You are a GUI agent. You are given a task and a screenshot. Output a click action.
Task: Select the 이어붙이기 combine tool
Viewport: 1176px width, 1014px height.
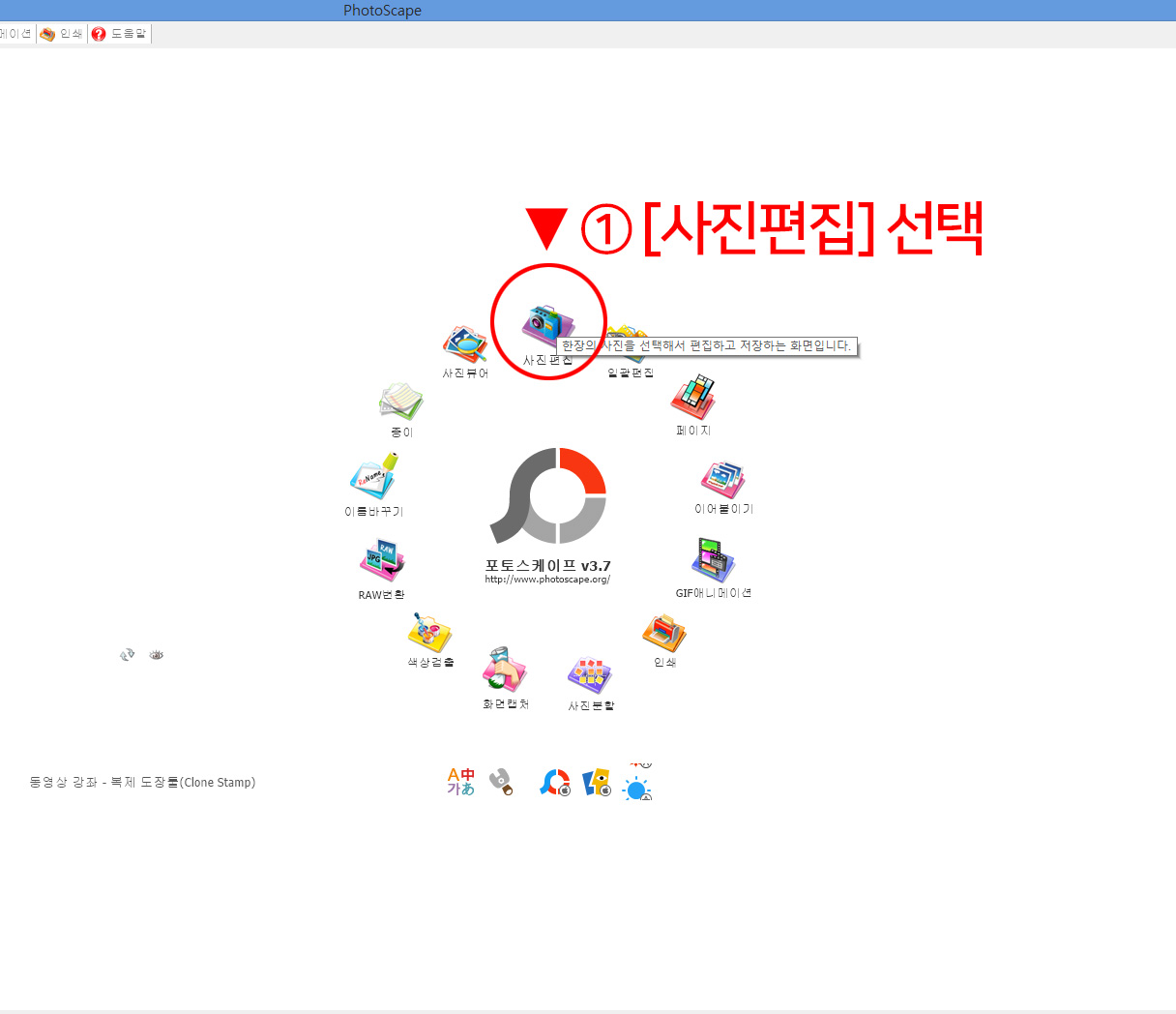click(723, 481)
